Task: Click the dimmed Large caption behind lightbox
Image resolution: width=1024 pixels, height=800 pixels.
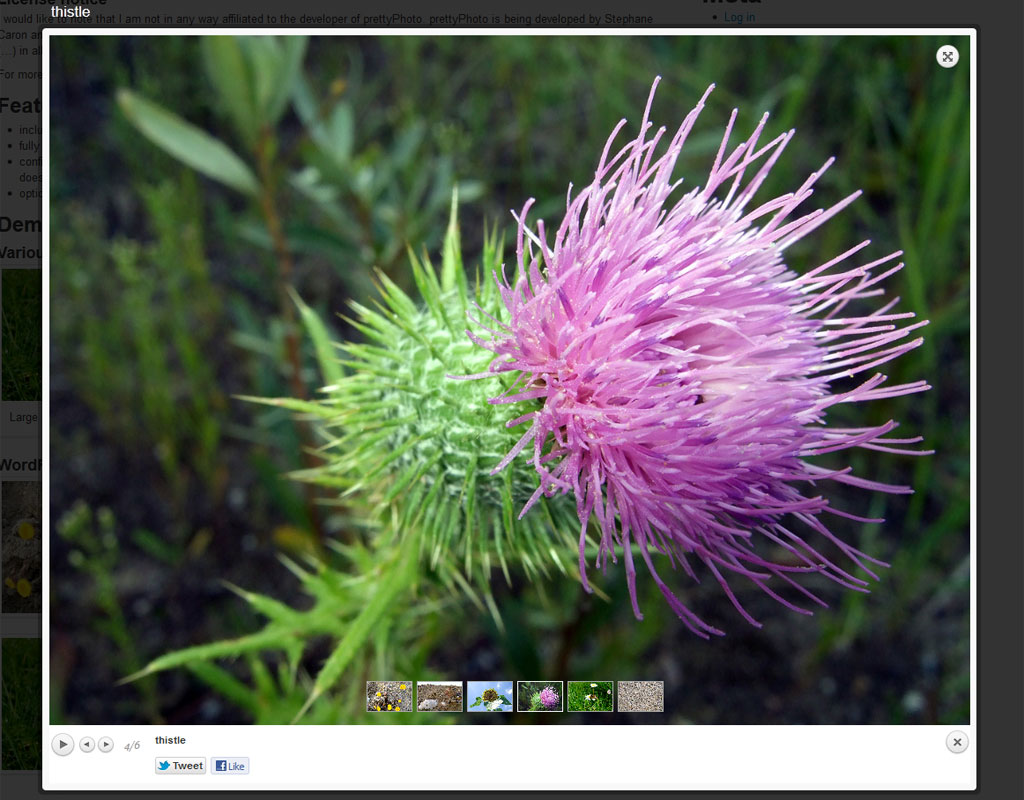Action: tap(23, 417)
